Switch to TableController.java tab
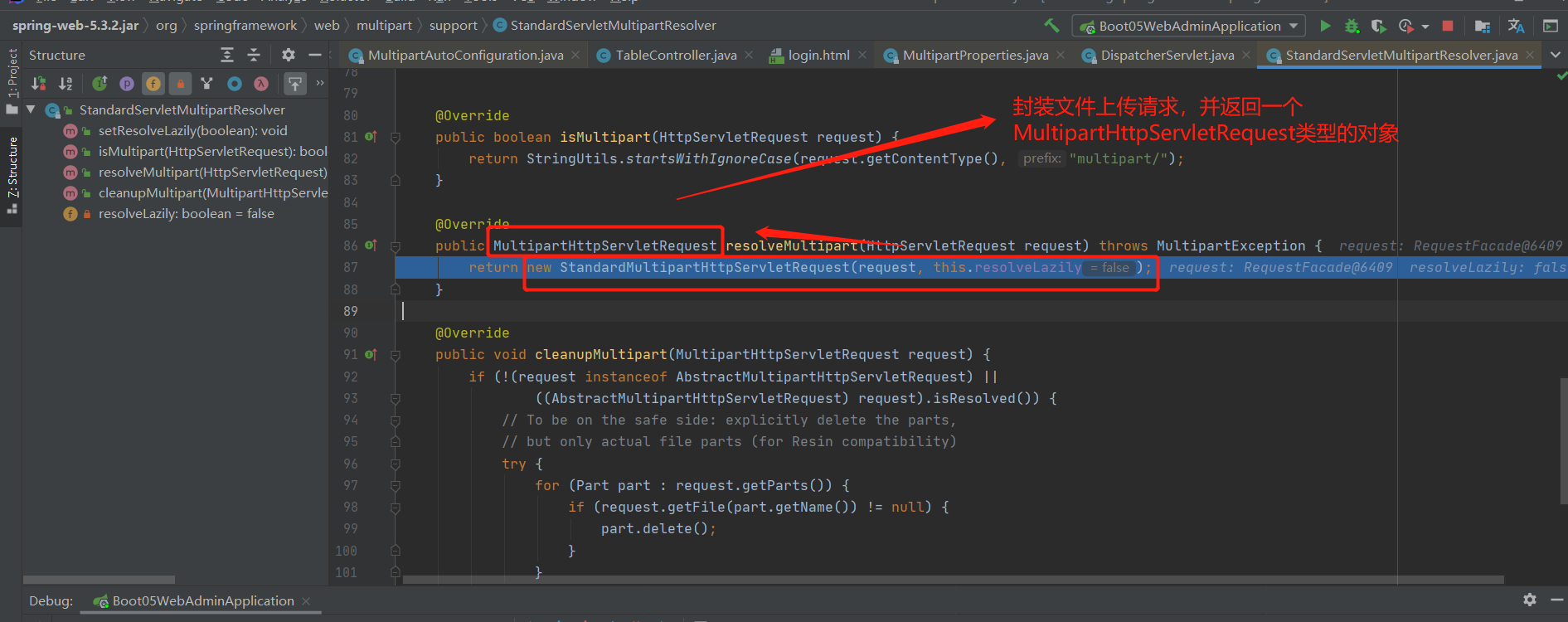This screenshot has width=1568, height=622. (x=676, y=55)
